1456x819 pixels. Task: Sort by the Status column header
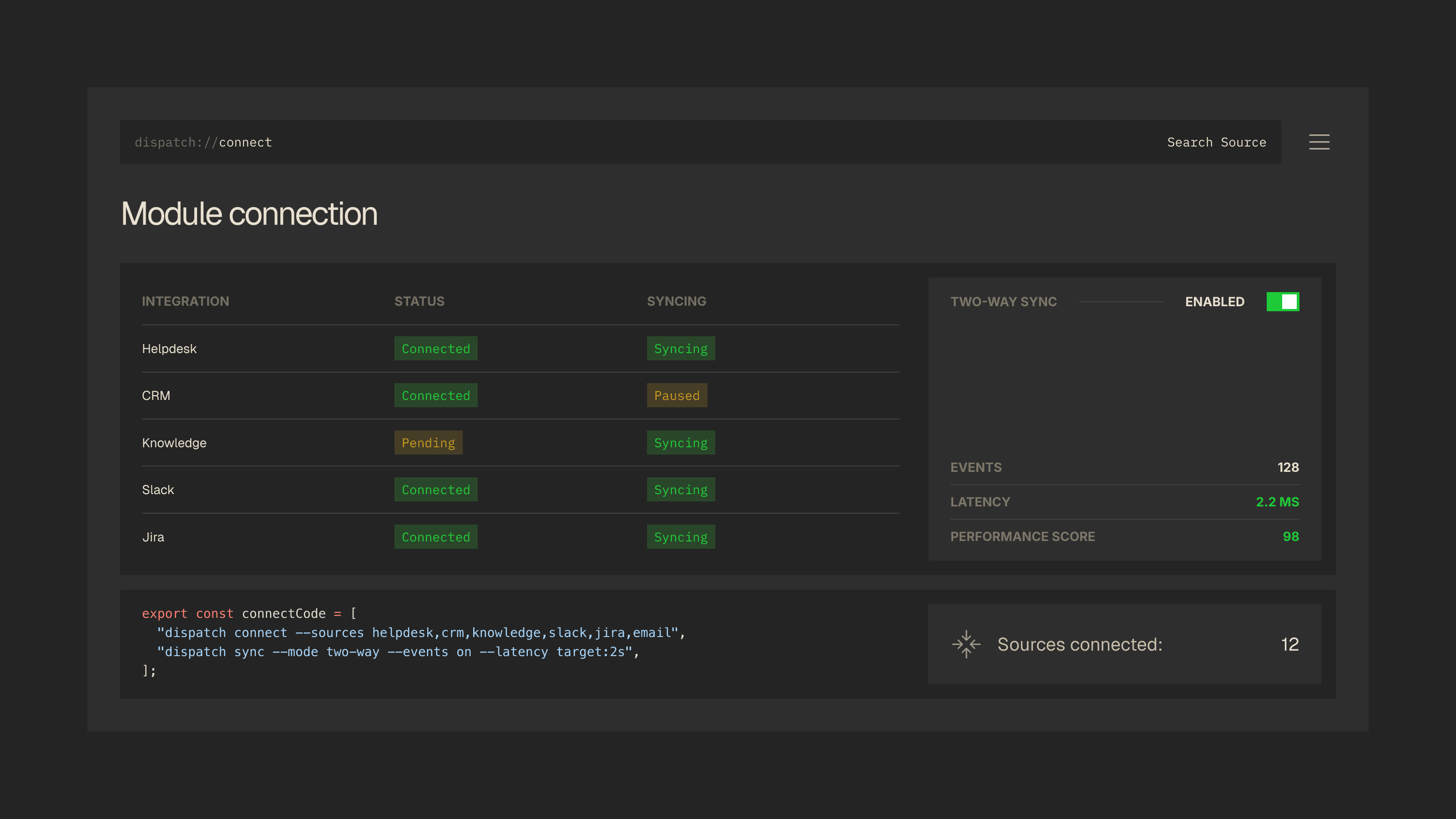coord(419,301)
